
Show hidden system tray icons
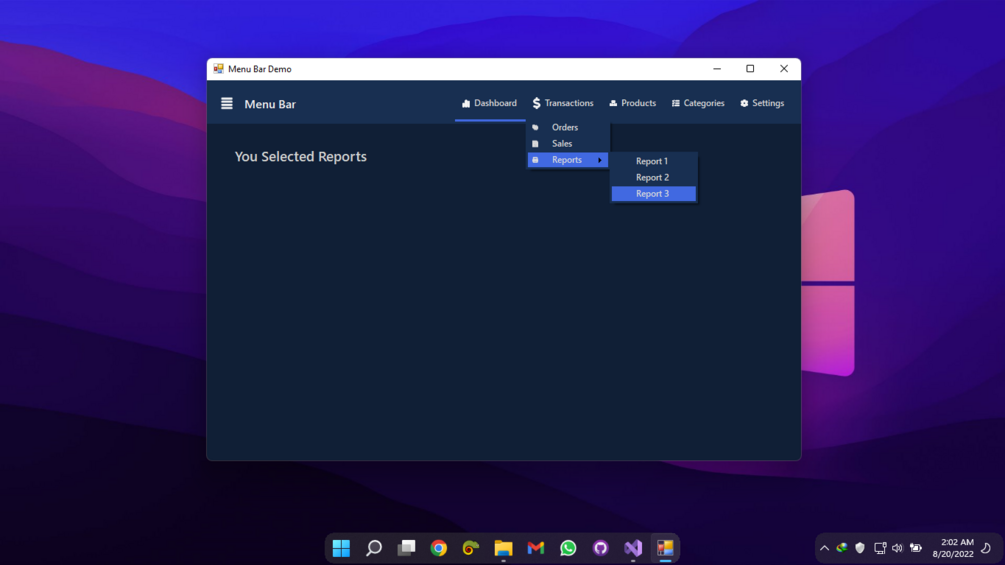[x=824, y=548]
